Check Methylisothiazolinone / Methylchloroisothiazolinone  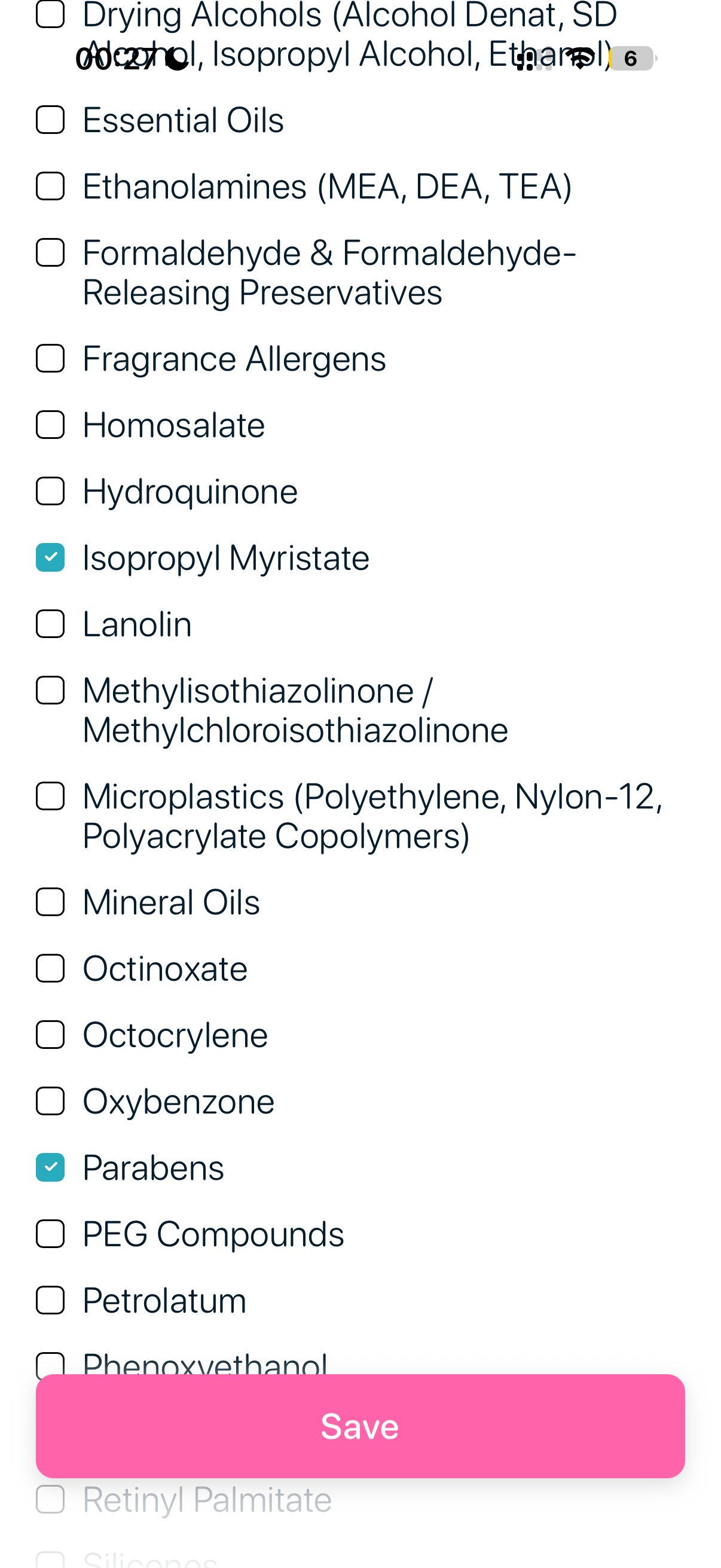51,690
